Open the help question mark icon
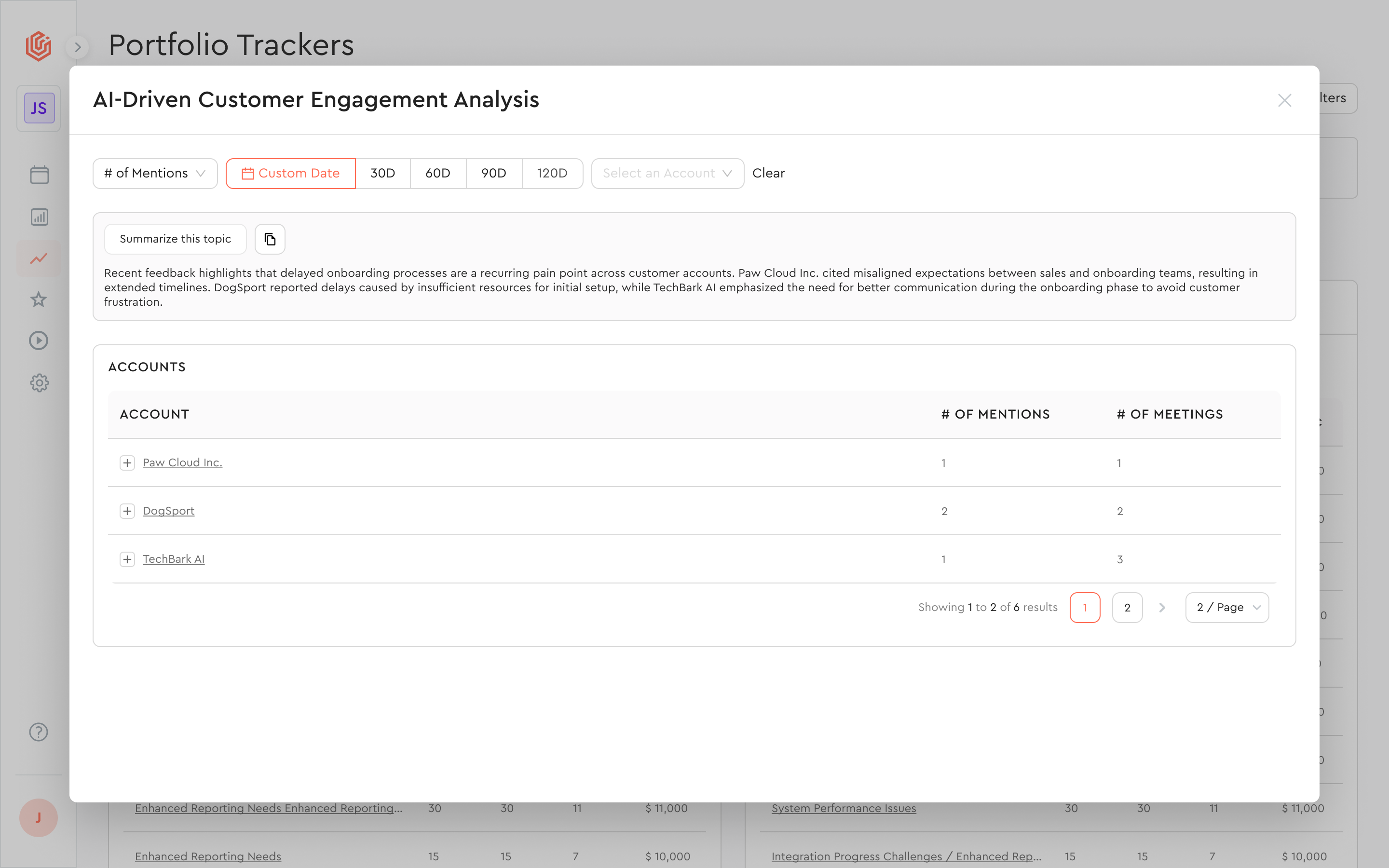 click(39, 732)
